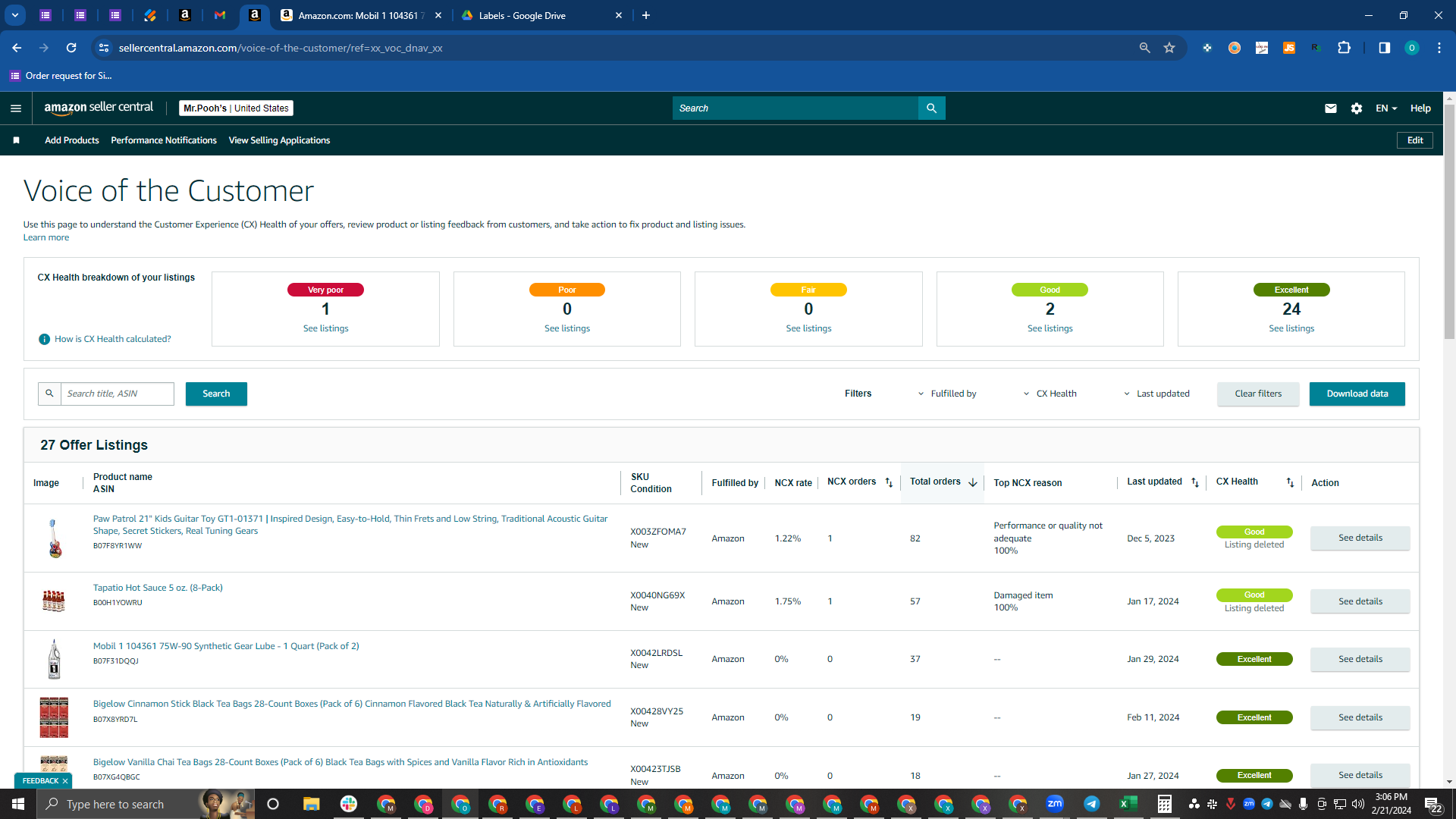Image resolution: width=1456 pixels, height=819 pixels.
Task: Open the Bigelow Cinnamon Stick Black Tea listing
Action: (352, 704)
